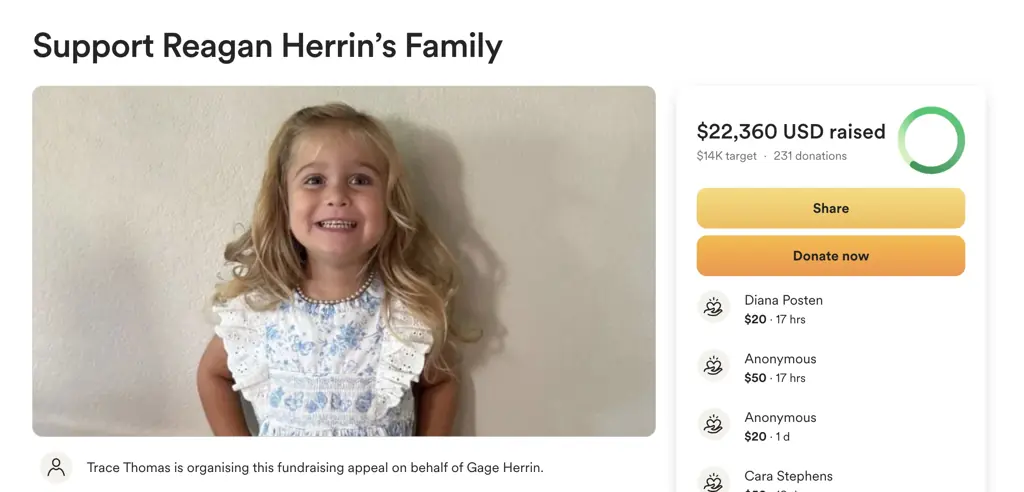Open the main fundraiser photo
Image resolution: width=1024 pixels, height=492 pixels.
tap(344, 260)
